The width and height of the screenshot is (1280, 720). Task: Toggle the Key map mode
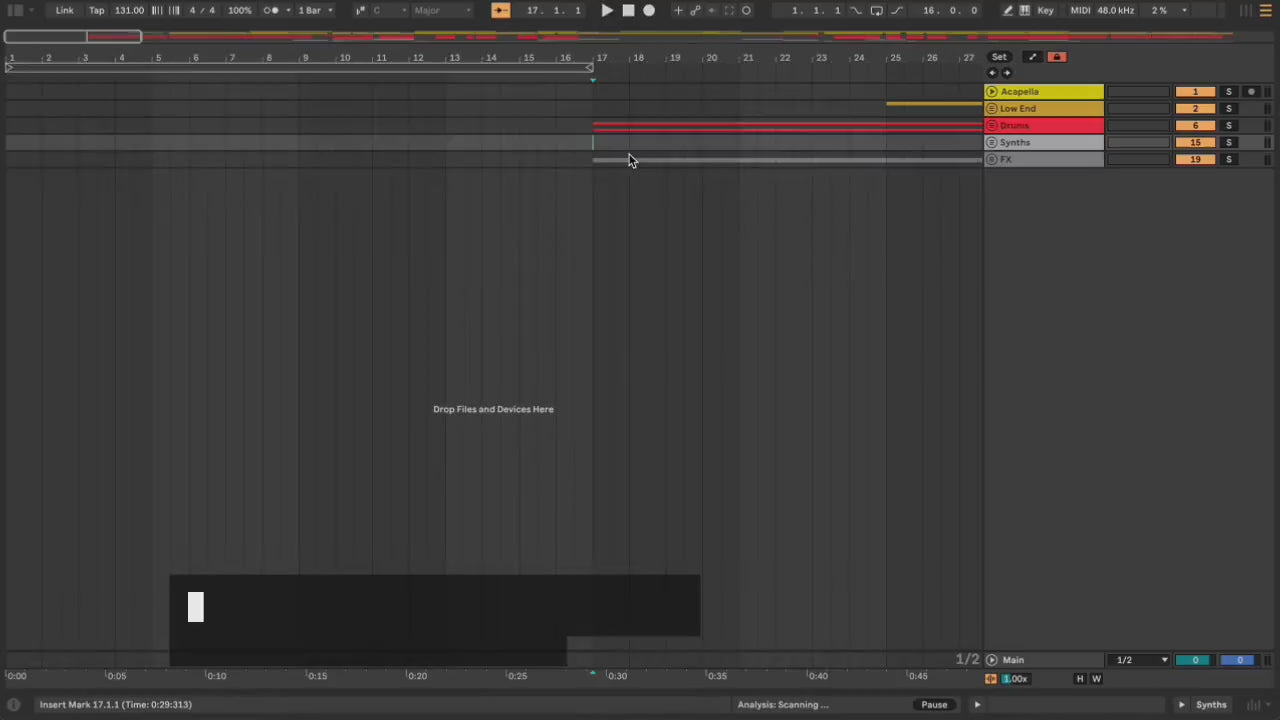1045,10
